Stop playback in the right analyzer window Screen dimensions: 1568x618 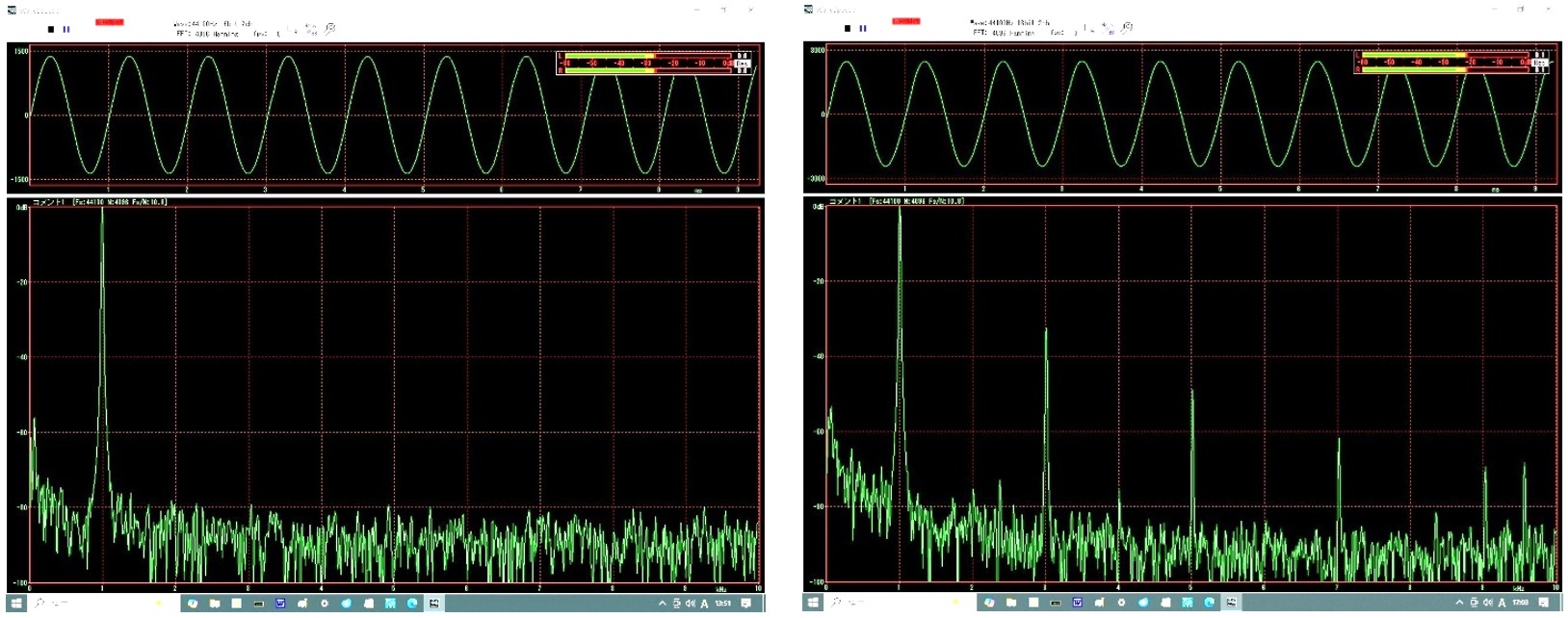[848, 29]
